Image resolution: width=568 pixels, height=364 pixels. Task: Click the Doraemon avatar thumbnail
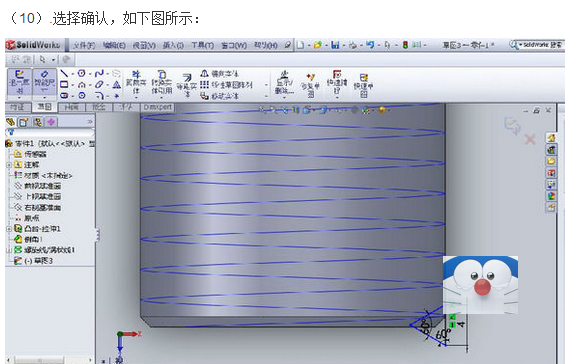pos(480,285)
